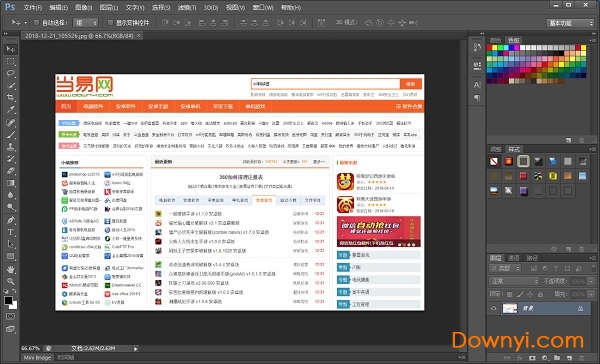This screenshot has height=364, width=600.
Task: Open the 不透明度 opacity slider arrow
Action: pyautogui.click(x=592, y=281)
